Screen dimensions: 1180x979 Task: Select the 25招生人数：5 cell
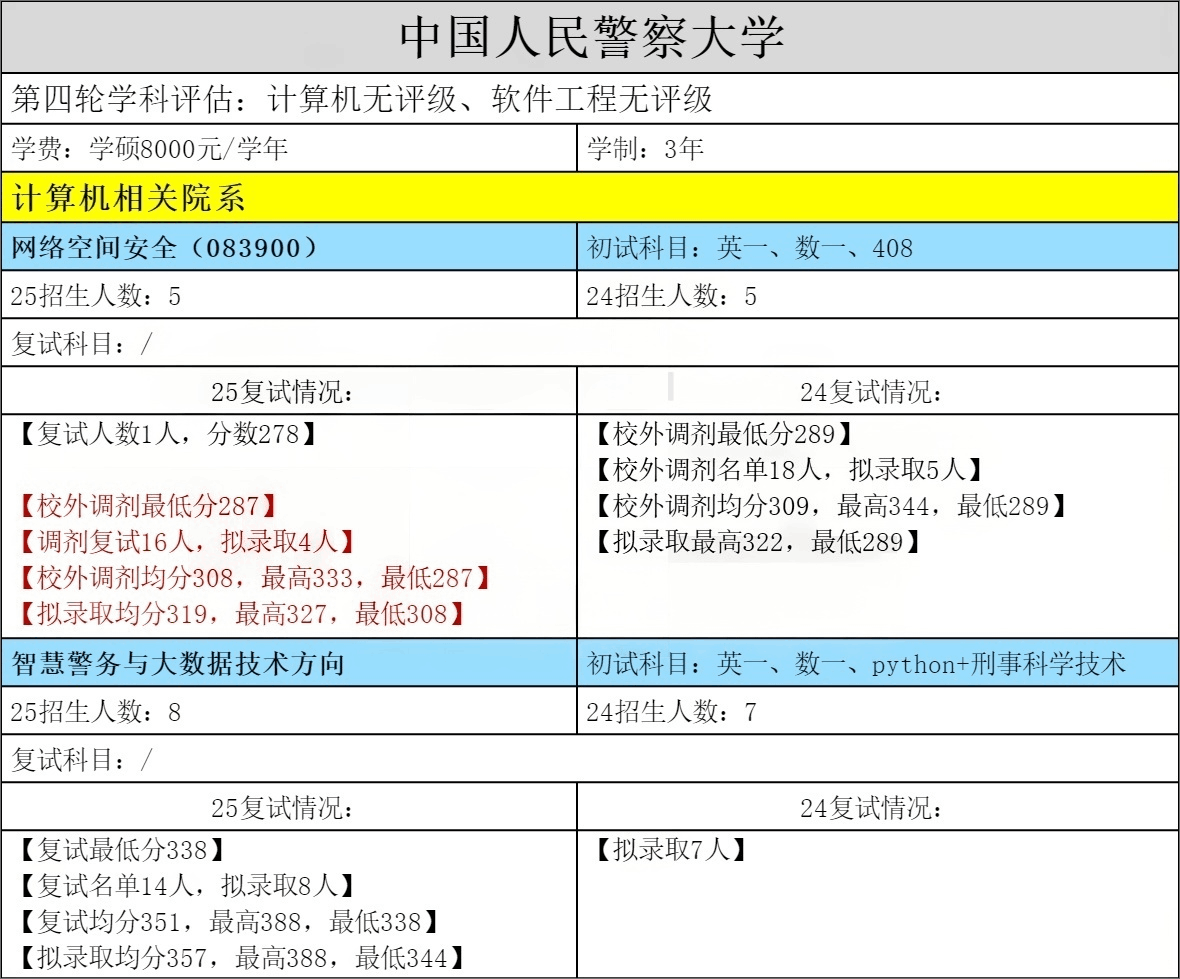[95, 296]
